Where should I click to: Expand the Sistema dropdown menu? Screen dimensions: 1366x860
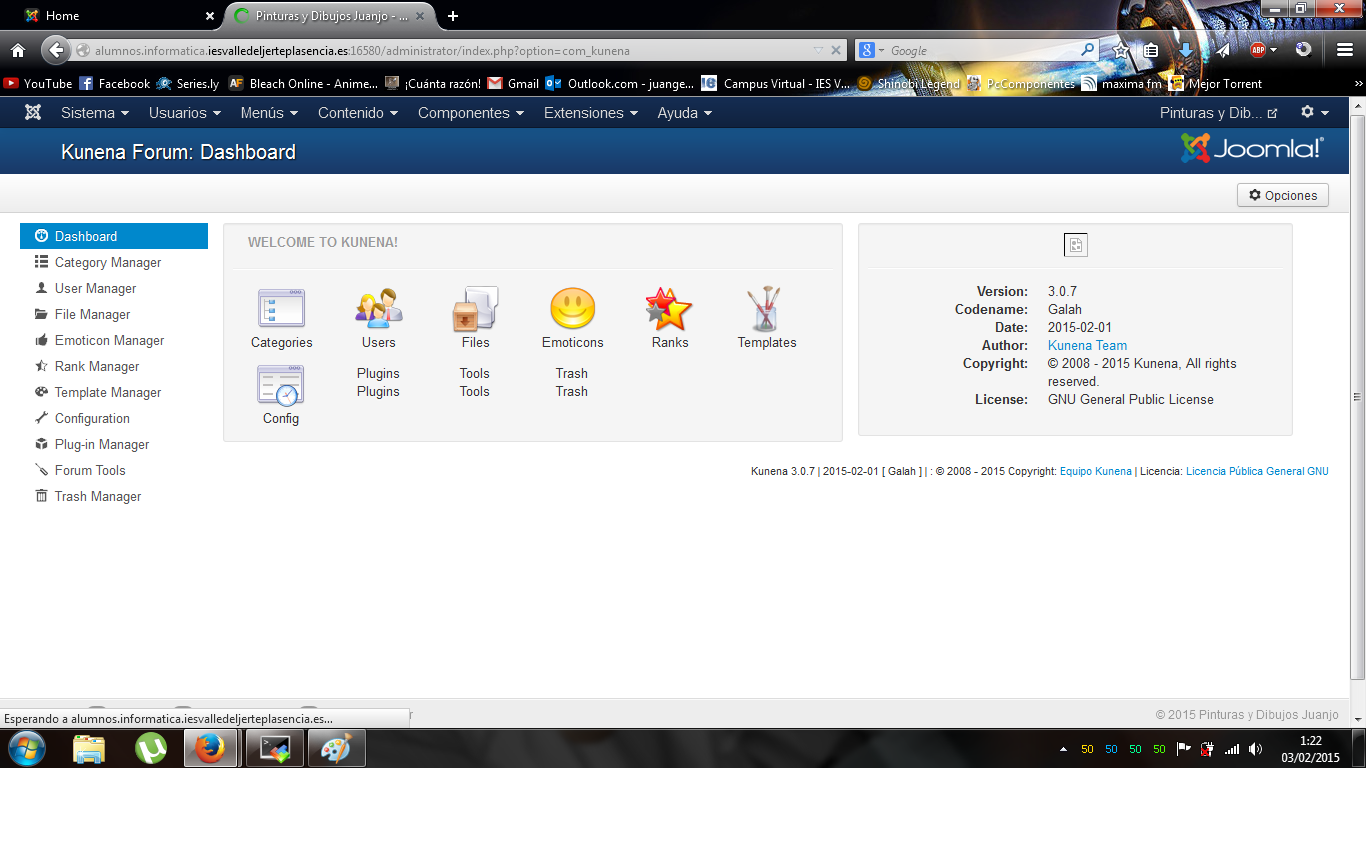point(95,113)
